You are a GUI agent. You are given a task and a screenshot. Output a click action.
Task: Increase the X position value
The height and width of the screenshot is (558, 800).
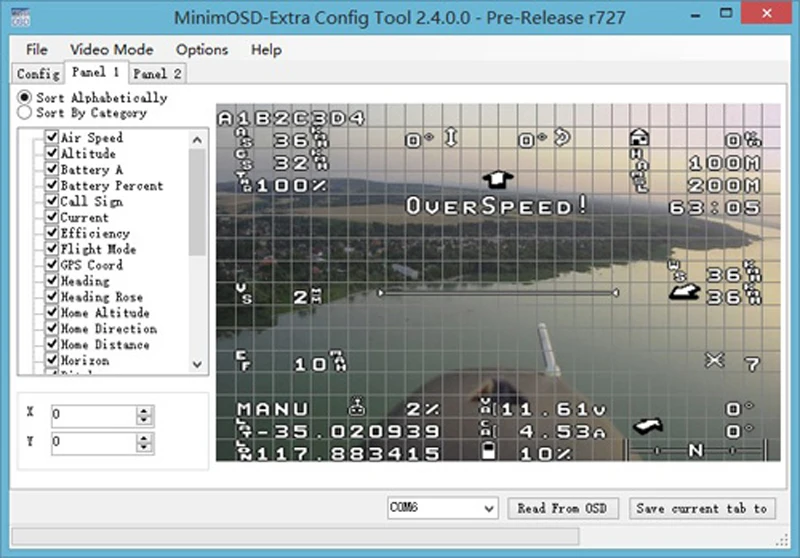(144, 411)
